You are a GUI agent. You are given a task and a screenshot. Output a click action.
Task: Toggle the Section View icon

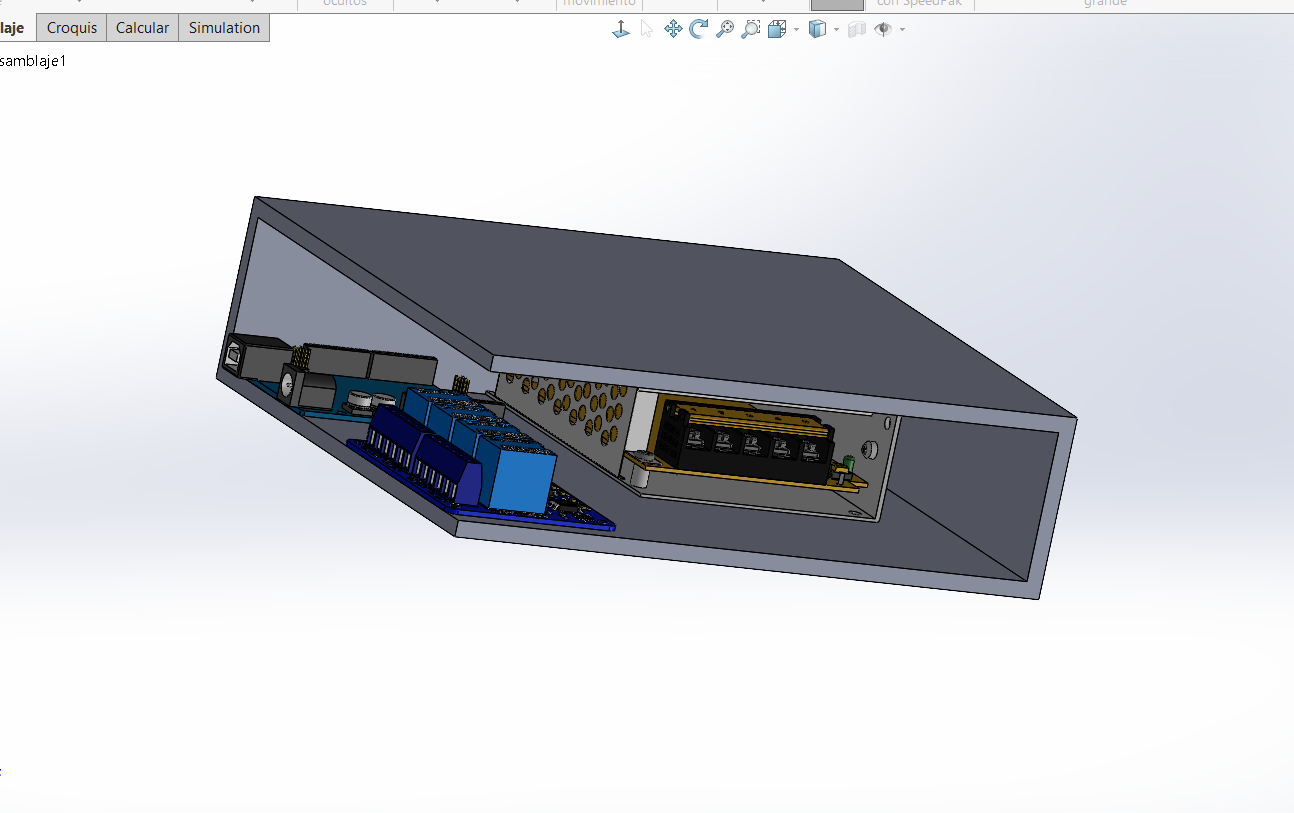(857, 29)
